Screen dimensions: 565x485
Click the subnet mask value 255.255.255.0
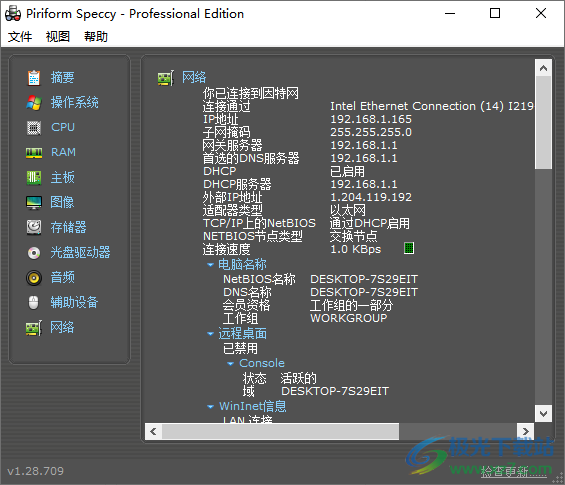click(x=371, y=132)
